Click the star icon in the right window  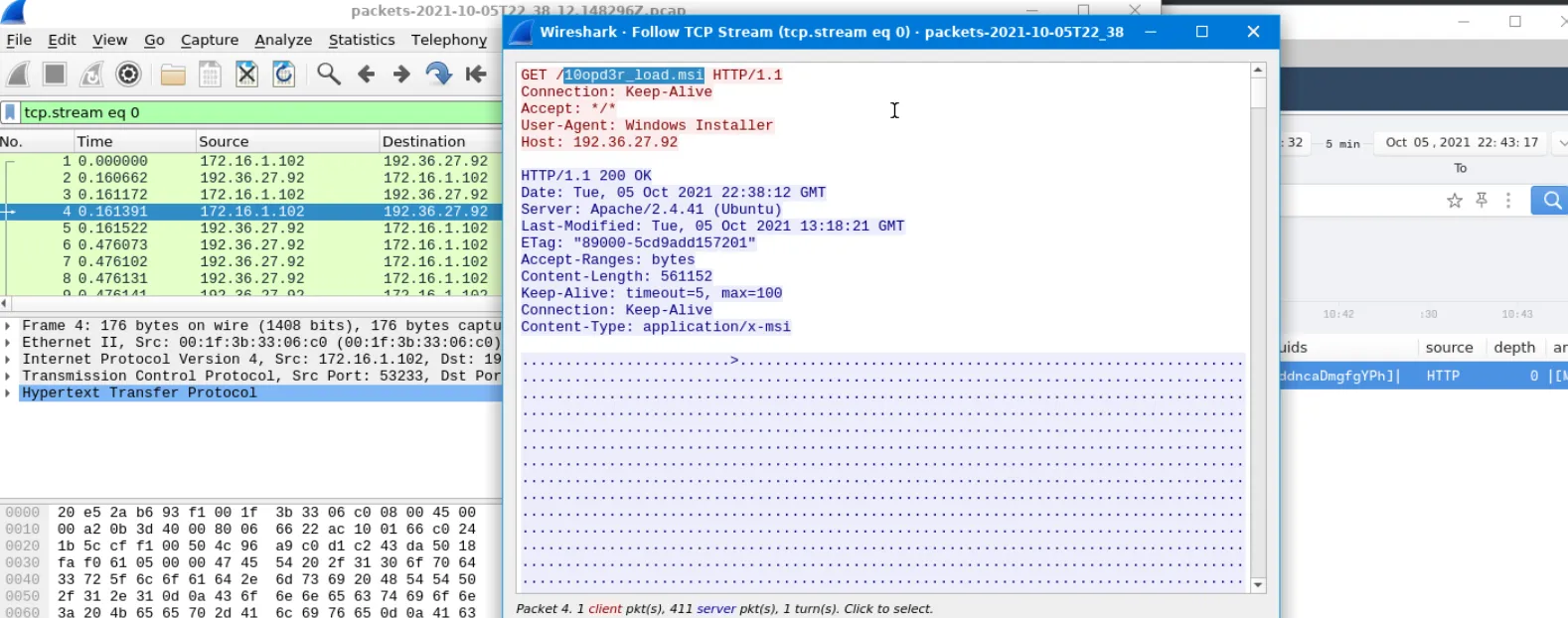pyautogui.click(x=1455, y=201)
